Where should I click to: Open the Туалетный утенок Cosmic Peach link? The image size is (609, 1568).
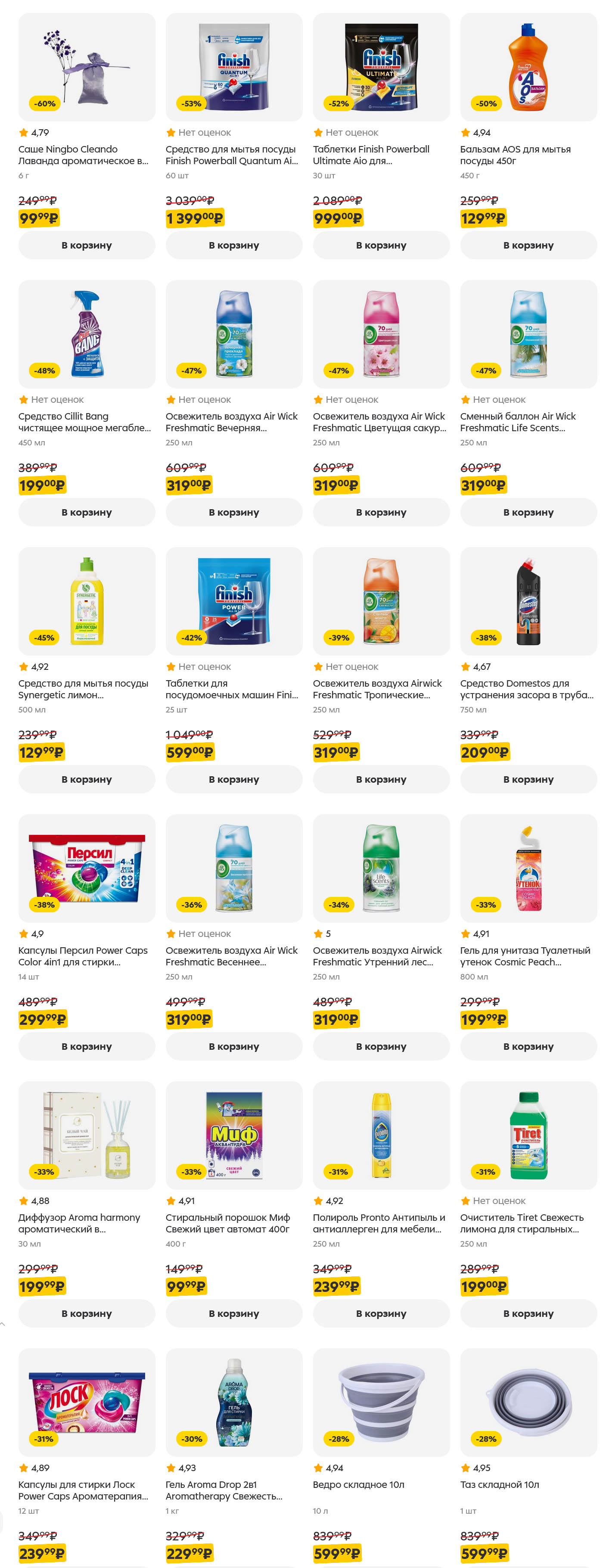click(x=525, y=956)
